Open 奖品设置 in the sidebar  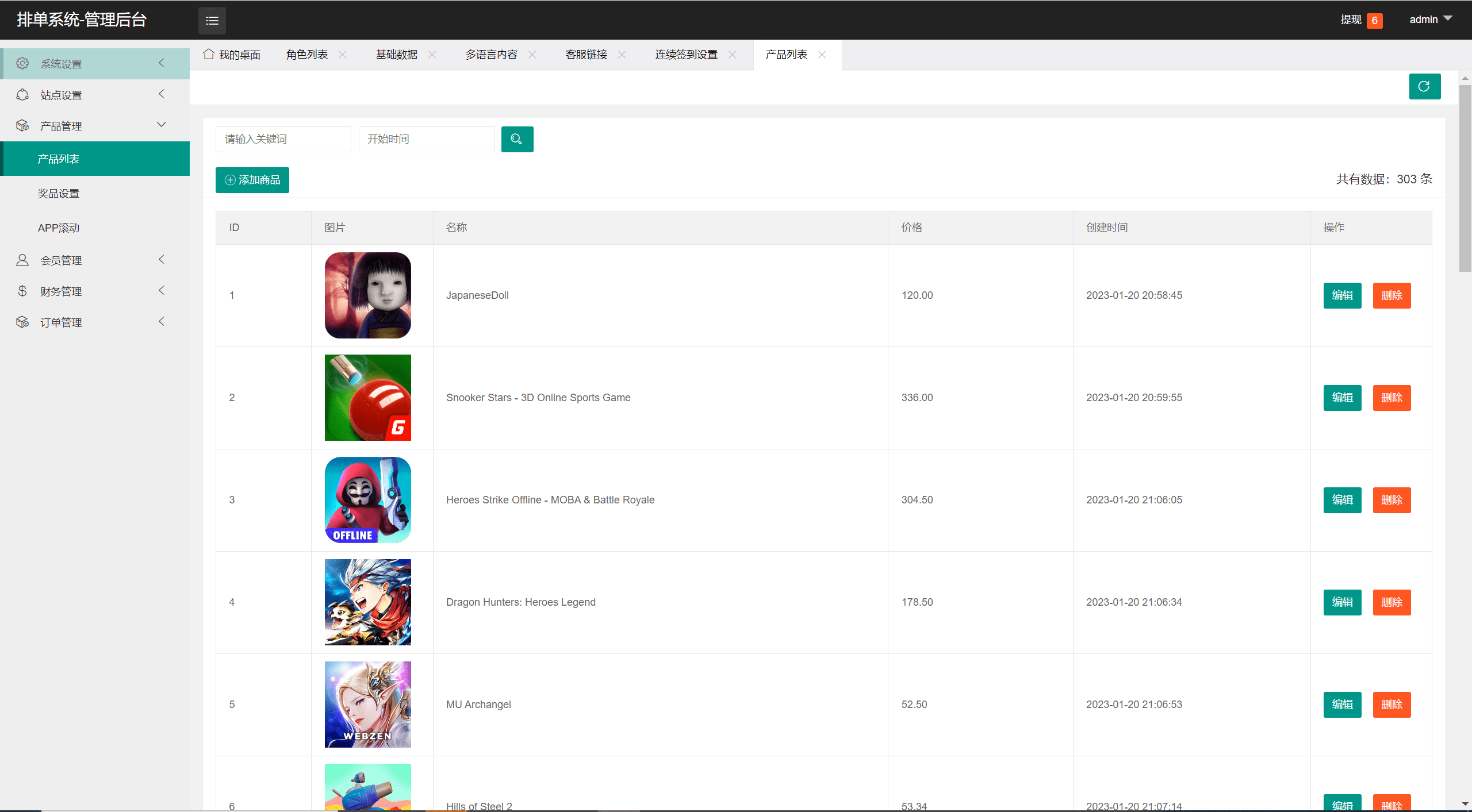click(59, 194)
